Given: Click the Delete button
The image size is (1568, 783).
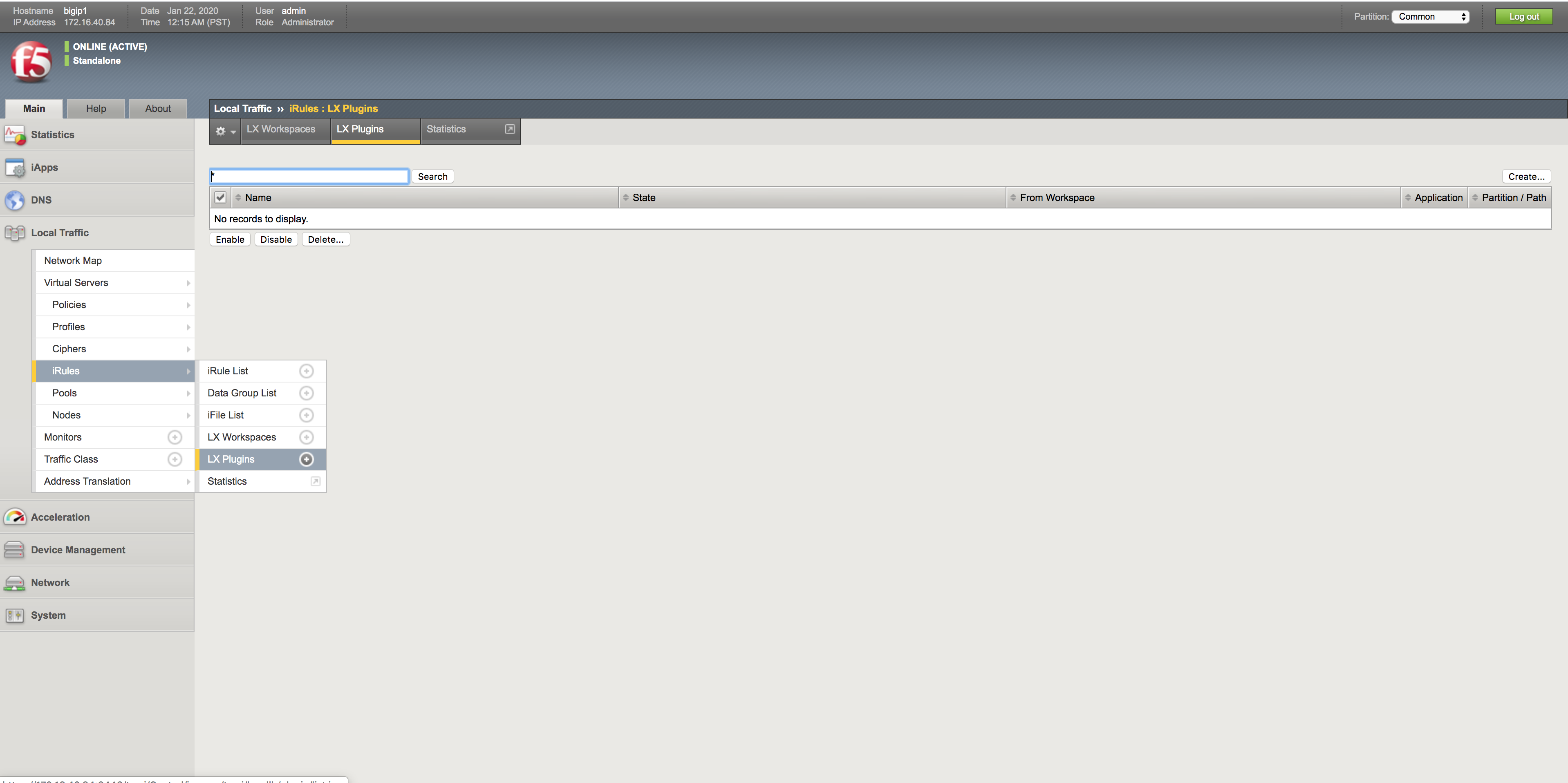Looking at the screenshot, I should 326,239.
